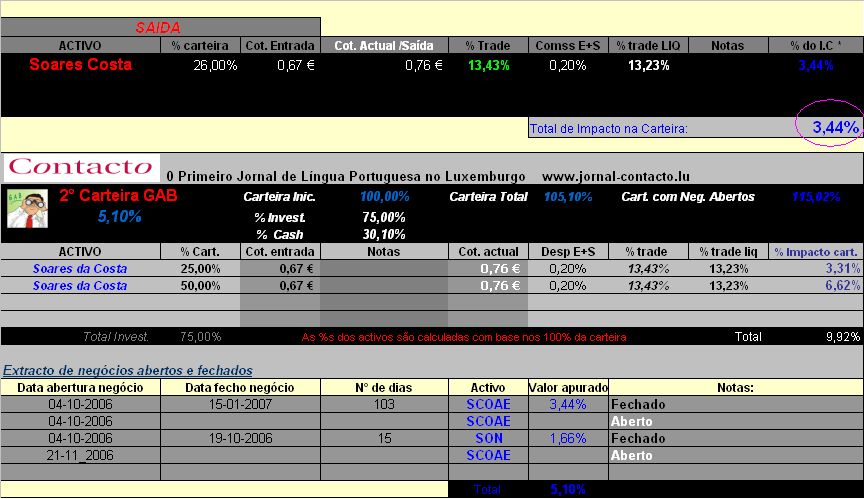Click the bottom 'Total' label
864x499 pixels.
tap(487, 490)
